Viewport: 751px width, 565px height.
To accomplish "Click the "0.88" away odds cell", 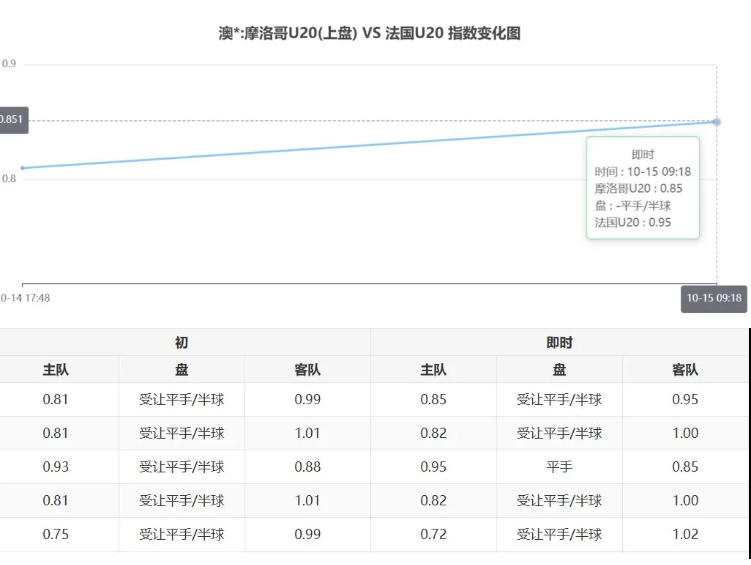I will [x=307, y=467].
